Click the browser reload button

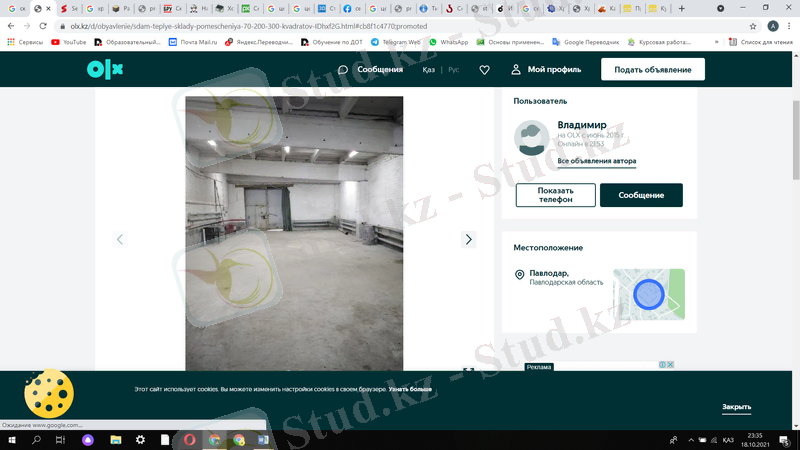43,26
